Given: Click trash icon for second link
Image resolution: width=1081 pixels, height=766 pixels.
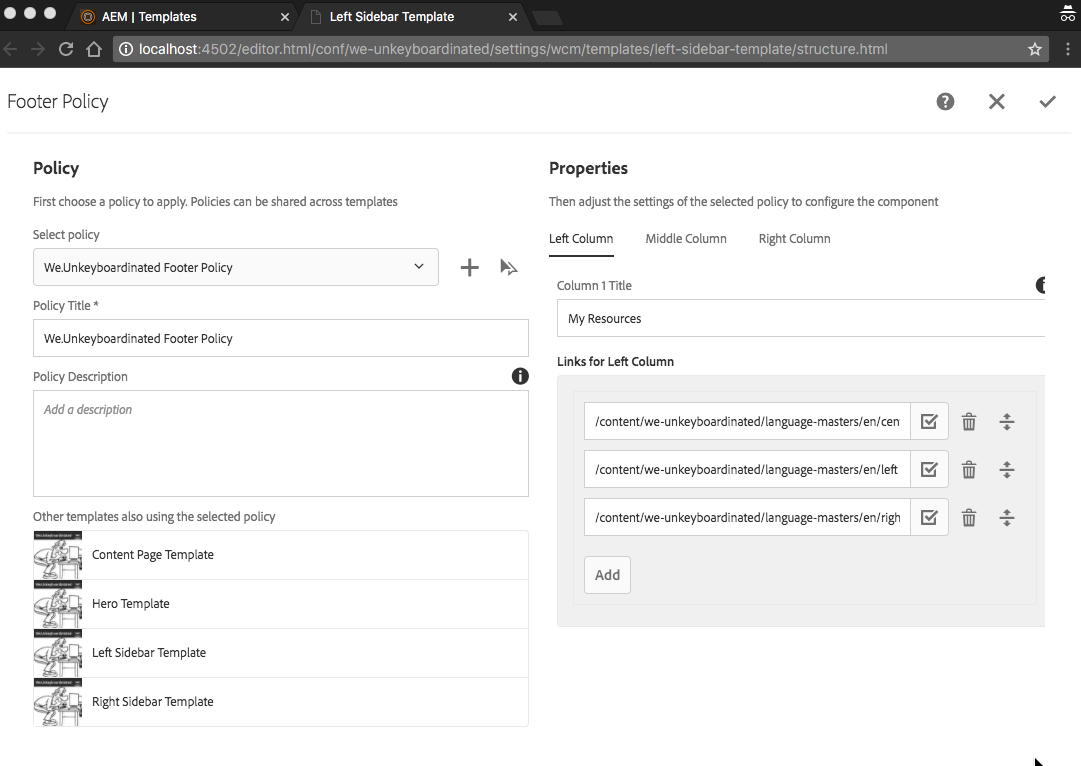Looking at the screenshot, I should point(968,469).
